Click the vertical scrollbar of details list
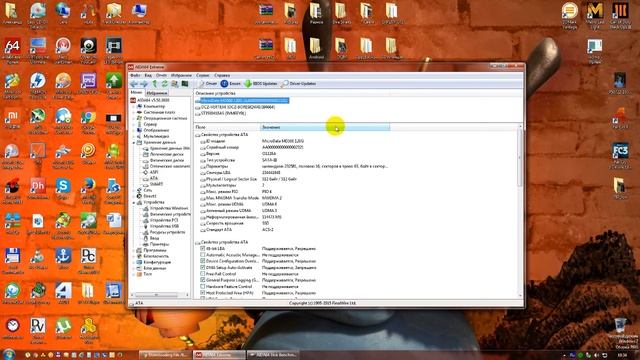The image size is (640, 360). [x=520, y=211]
